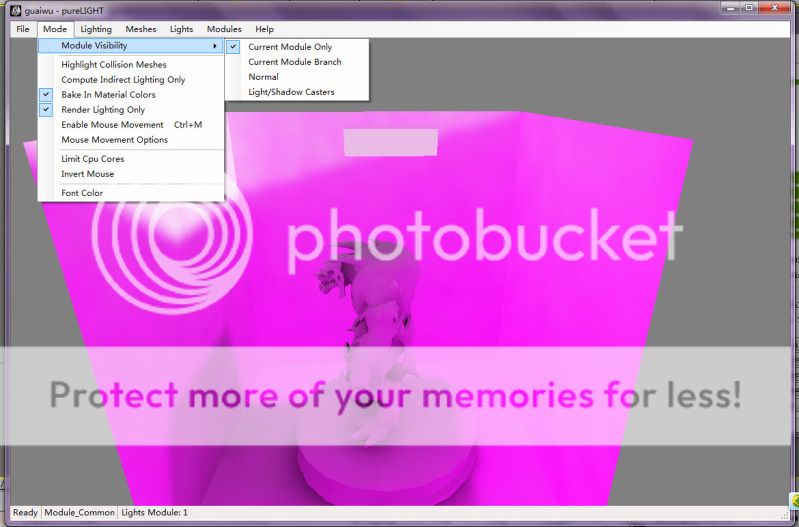Click Enable Mouse Movement menu entry
Image resolution: width=799 pixels, height=527 pixels.
(x=112, y=125)
